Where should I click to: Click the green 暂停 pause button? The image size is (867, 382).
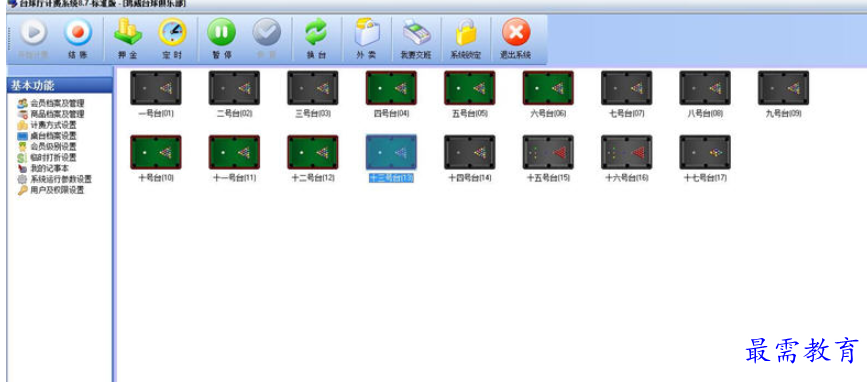click(222, 32)
